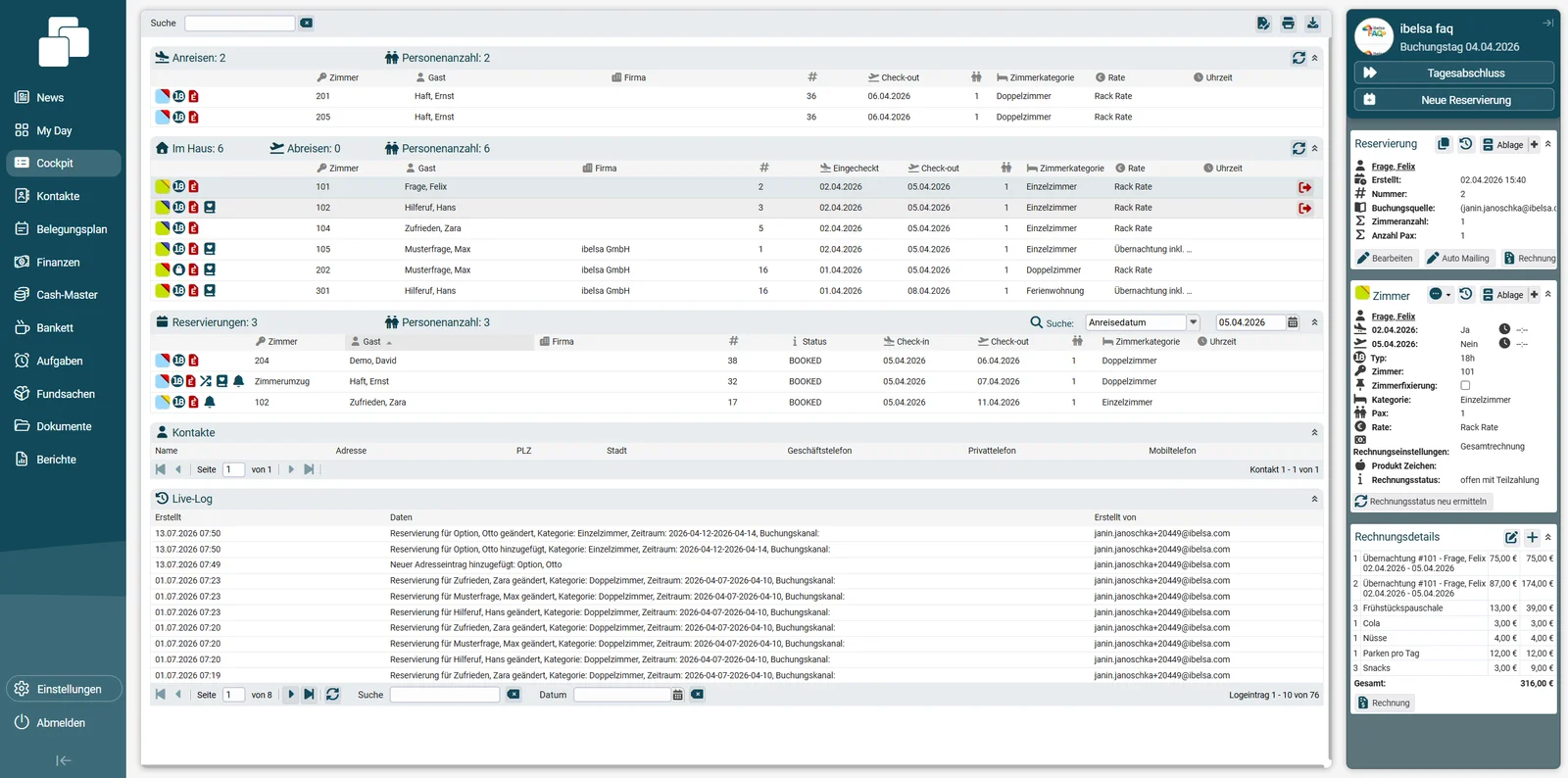Click the print icon in top toolbar
Viewport: 1568px width, 778px height.
(x=1288, y=23)
